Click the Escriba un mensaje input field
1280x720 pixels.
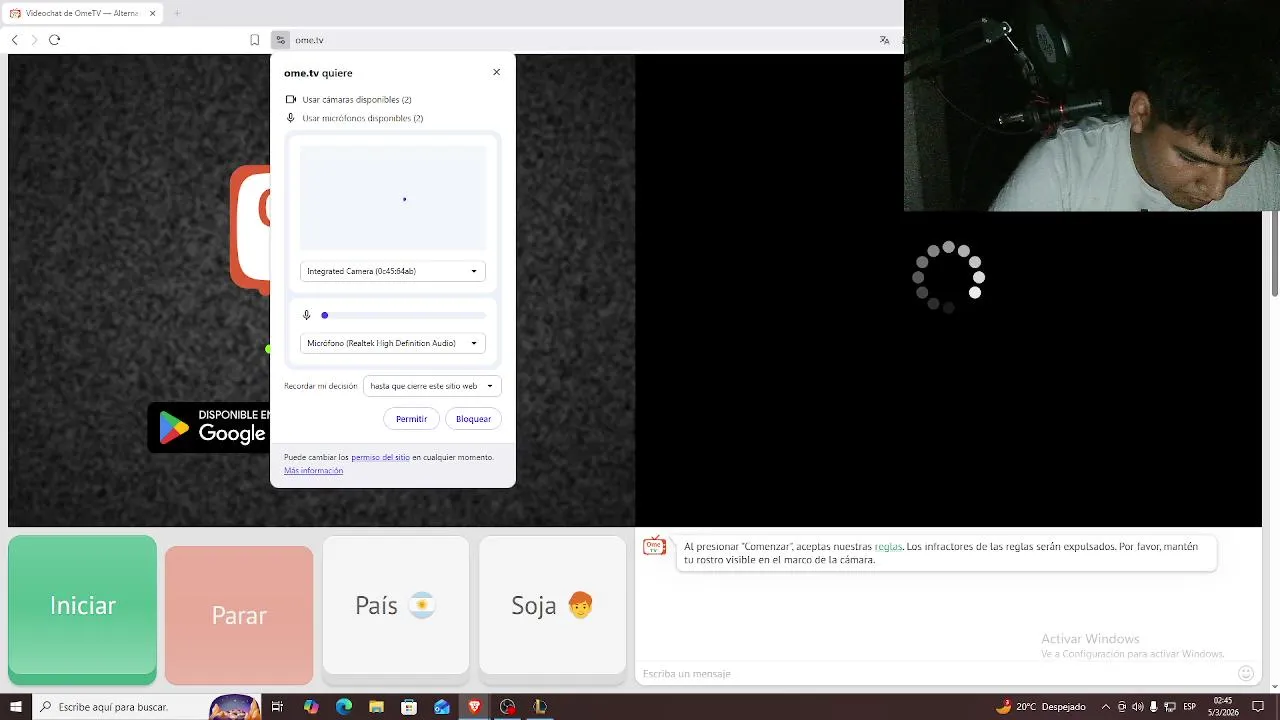coord(935,674)
